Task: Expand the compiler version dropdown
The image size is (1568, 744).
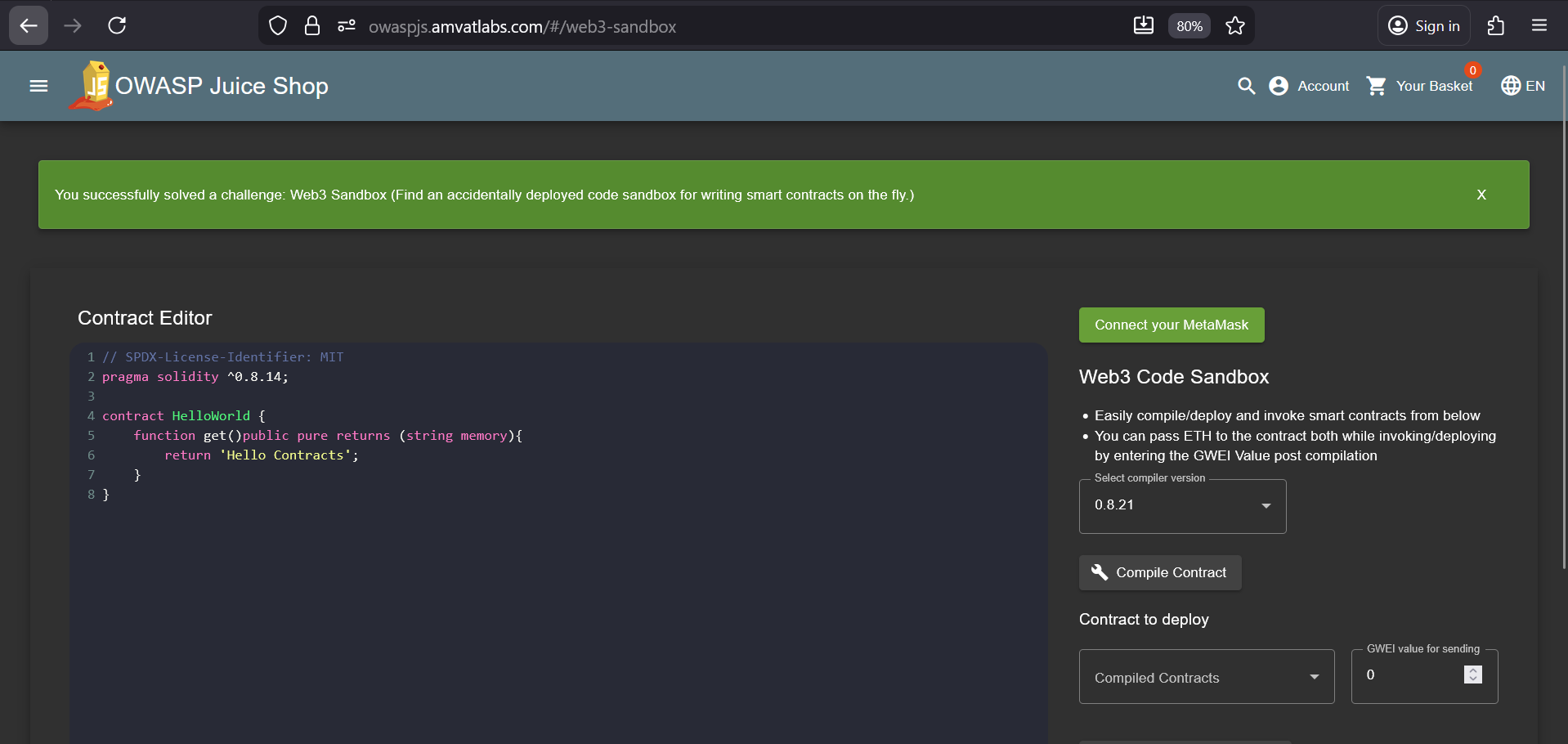Action: click(1182, 506)
